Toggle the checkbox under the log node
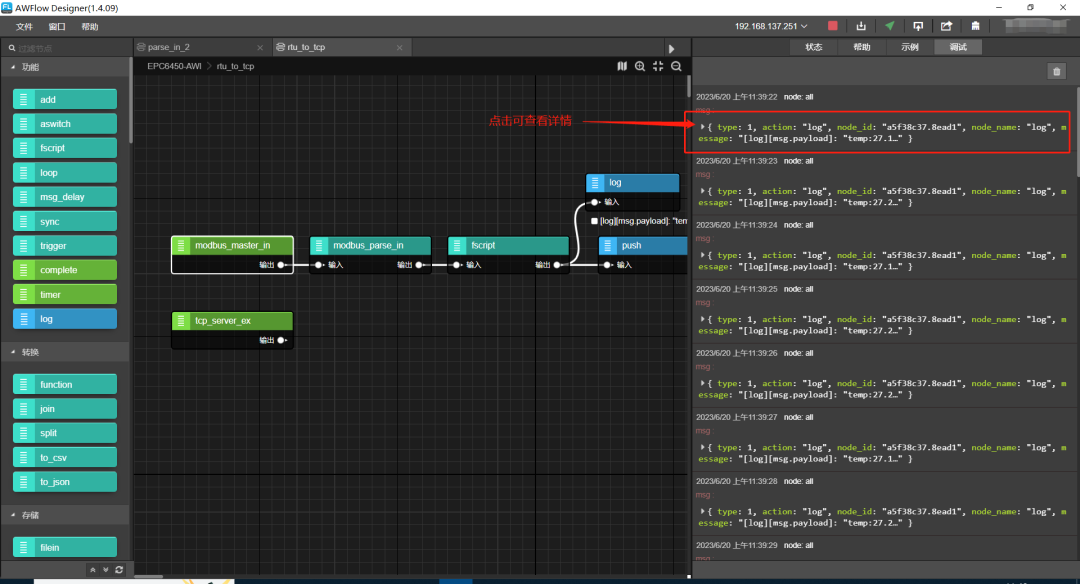Viewport: 1080px width, 584px height. [594, 221]
